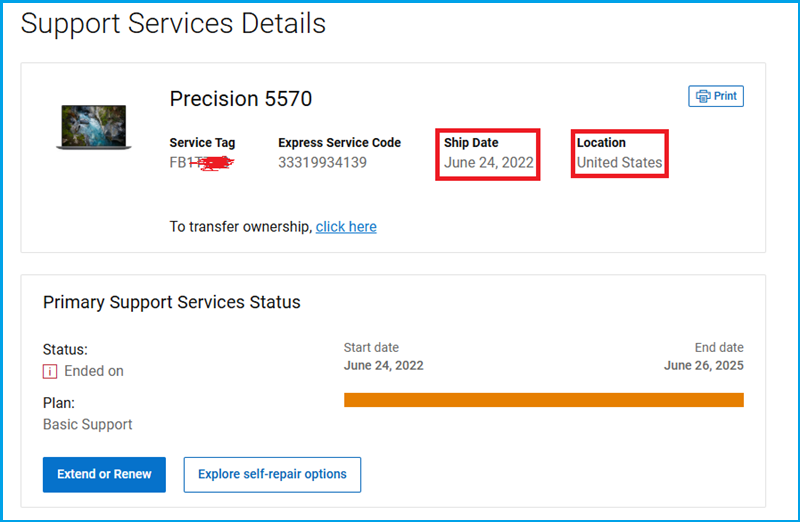Click the Extend or Renew button
This screenshot has width=800, height=522.
[x=104, y=475]
